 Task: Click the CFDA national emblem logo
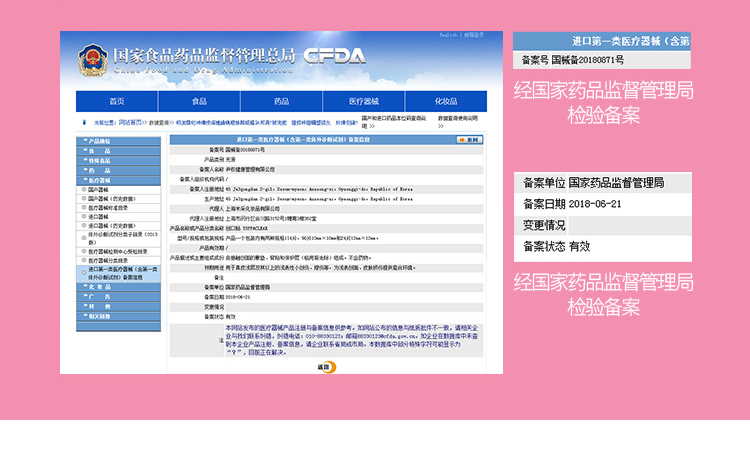coord(91,58)
